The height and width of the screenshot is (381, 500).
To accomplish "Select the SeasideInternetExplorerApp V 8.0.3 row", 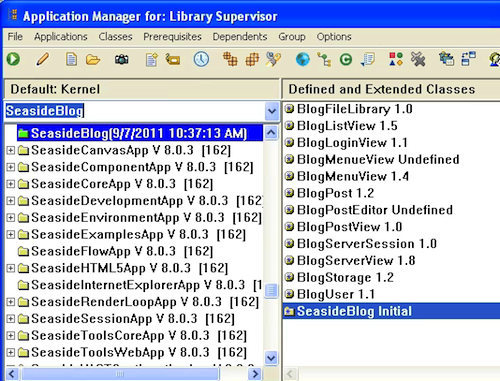I will 140,285.
